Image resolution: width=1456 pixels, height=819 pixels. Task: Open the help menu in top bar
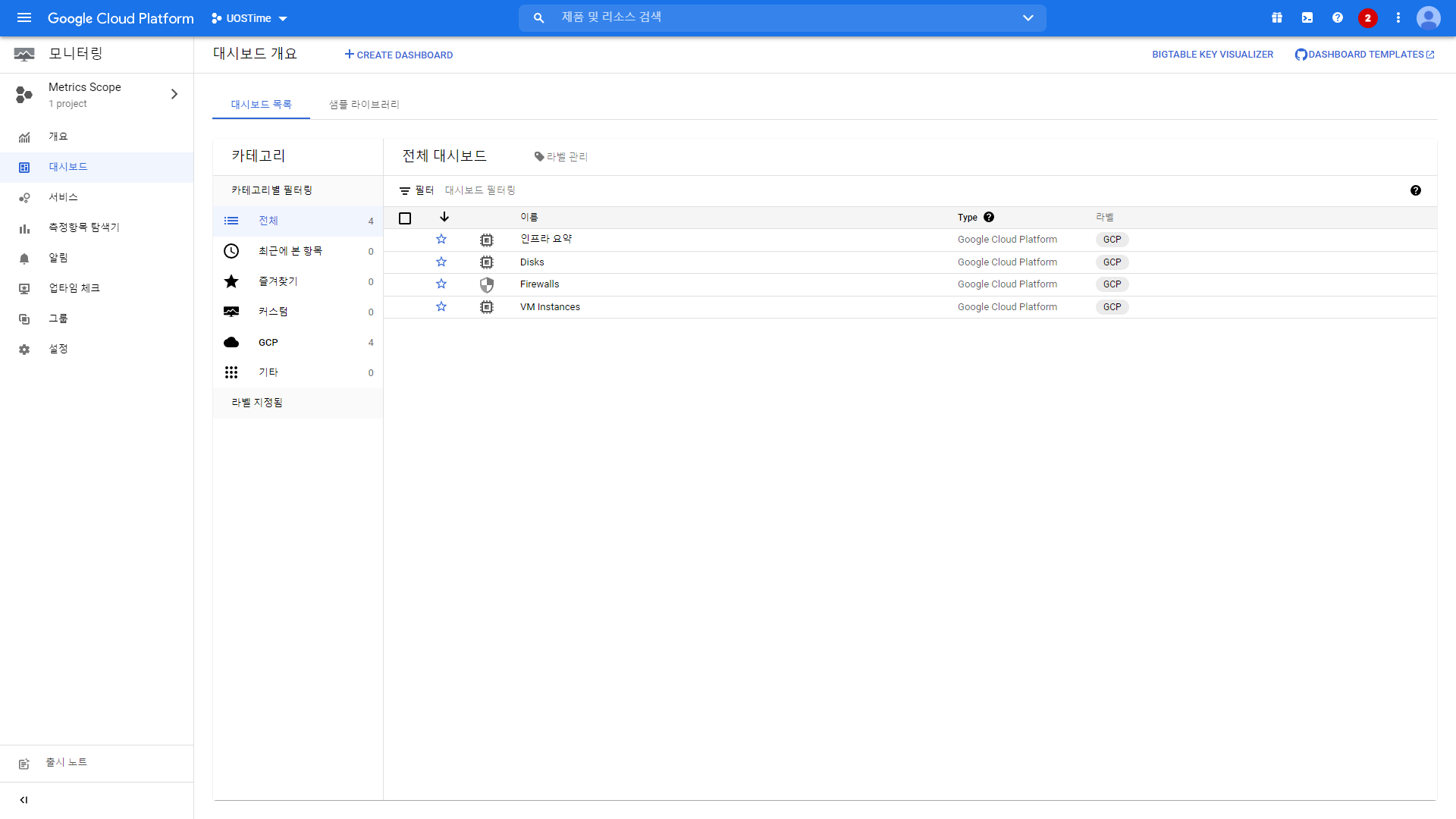(x=1338, y=18)
